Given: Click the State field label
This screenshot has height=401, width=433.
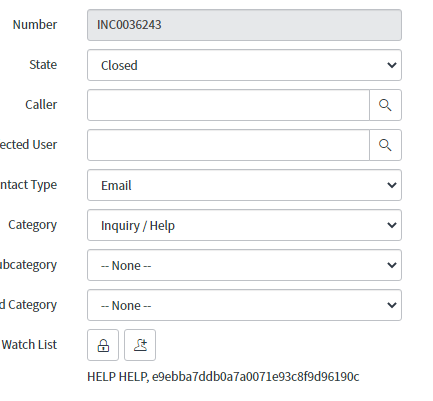Looking at the screenshot, I should point(43,65).
